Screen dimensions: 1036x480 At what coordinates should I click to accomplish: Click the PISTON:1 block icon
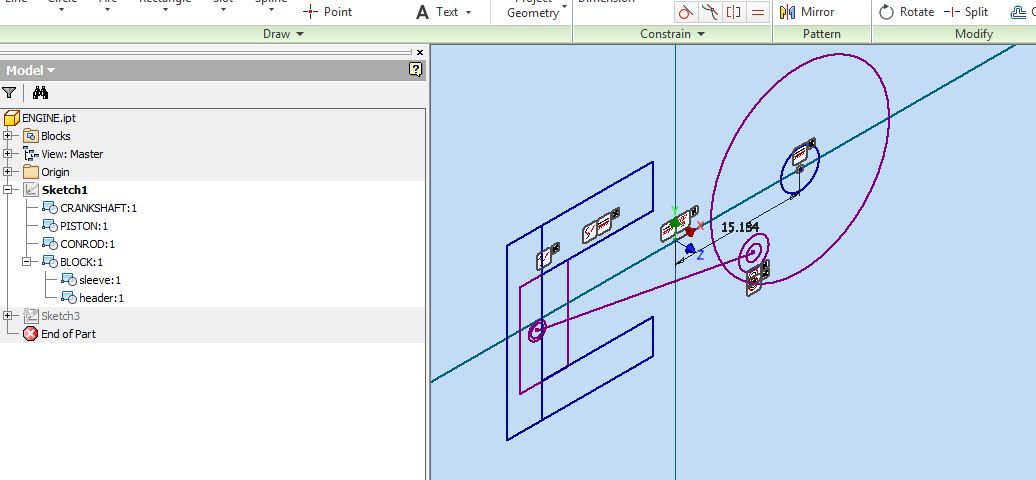tap(50, 225)
